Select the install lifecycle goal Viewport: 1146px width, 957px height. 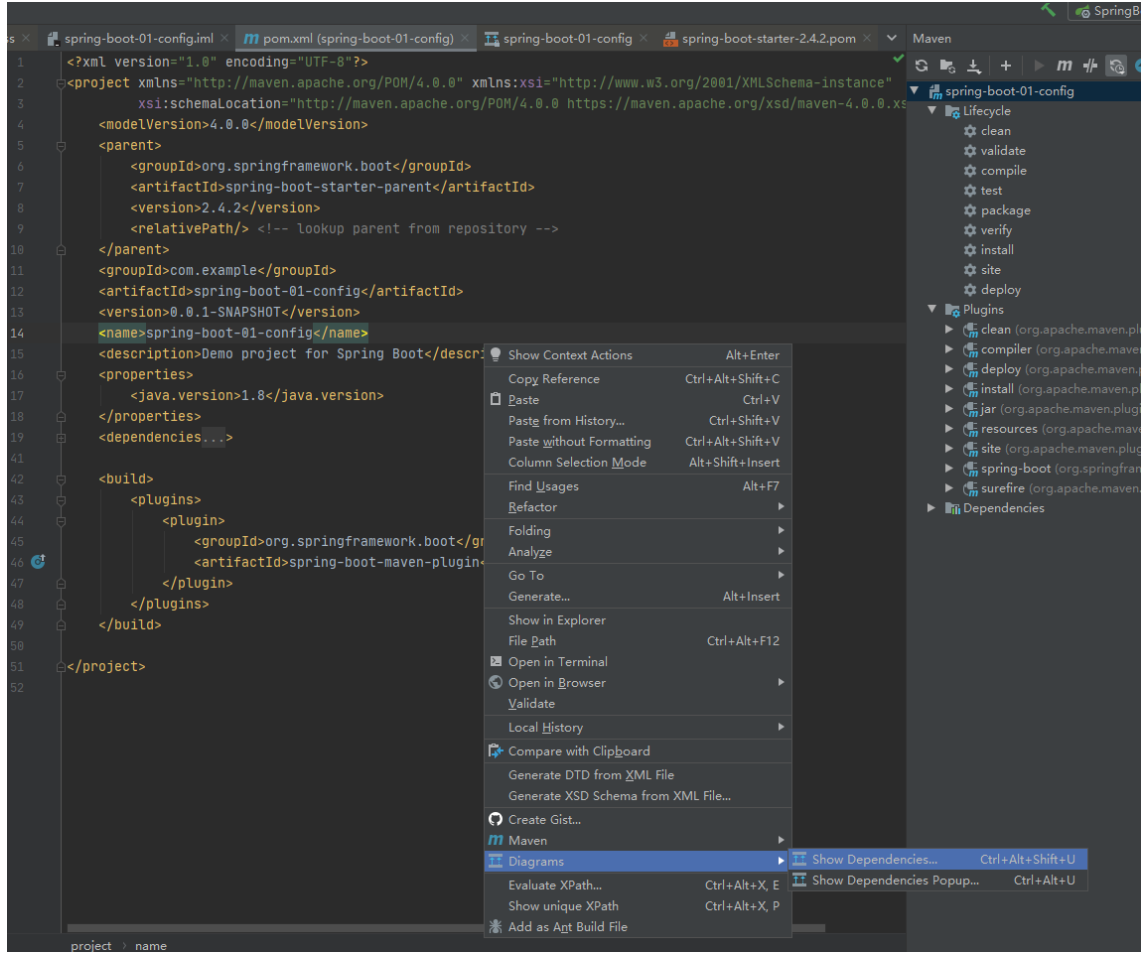997,250
